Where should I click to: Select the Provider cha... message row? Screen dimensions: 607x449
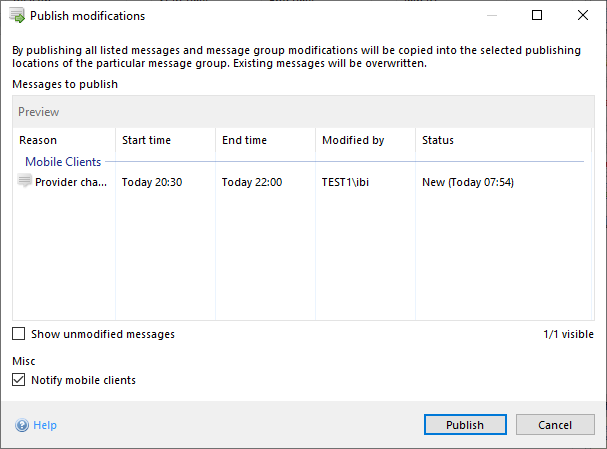(x=71, y=182)
